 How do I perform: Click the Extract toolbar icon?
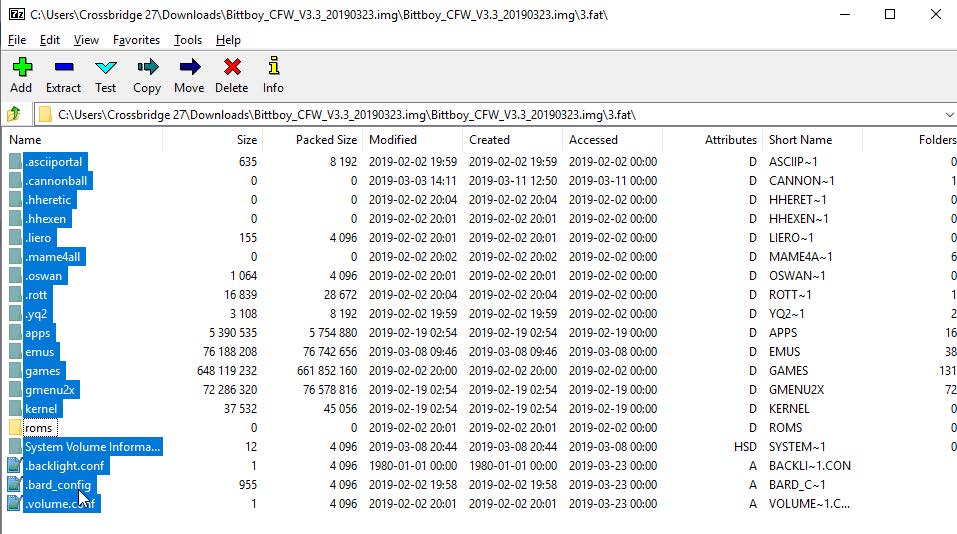(63, 67)
